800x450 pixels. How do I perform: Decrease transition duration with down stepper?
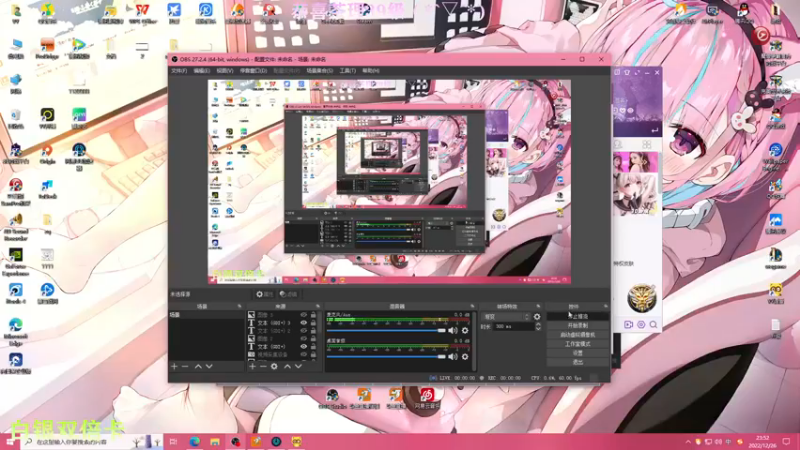point(538,329)
